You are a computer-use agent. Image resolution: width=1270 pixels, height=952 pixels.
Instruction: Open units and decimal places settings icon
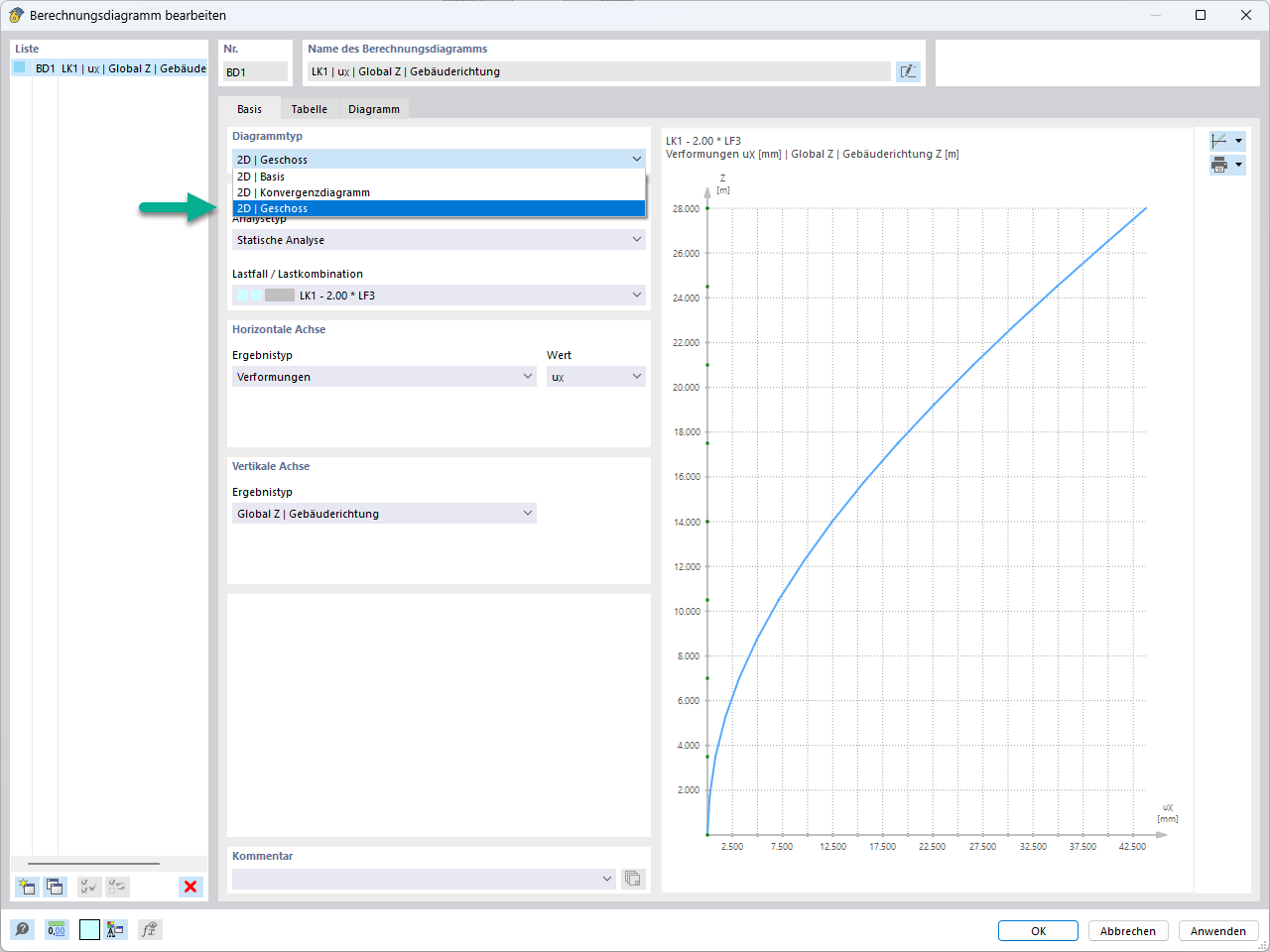pyautogui.click(x=57, y=929)
